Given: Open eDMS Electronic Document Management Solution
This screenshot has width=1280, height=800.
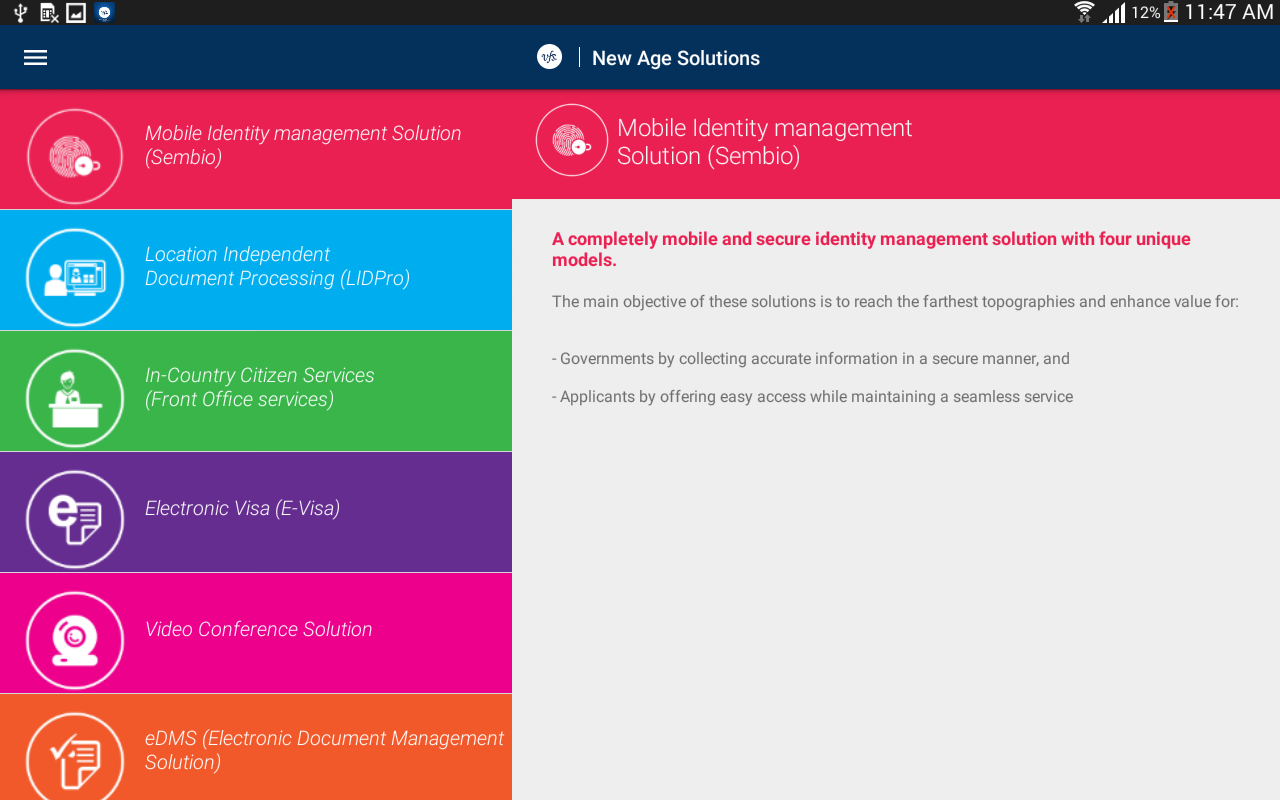Looking at the screenshot, I should [256, 748].
